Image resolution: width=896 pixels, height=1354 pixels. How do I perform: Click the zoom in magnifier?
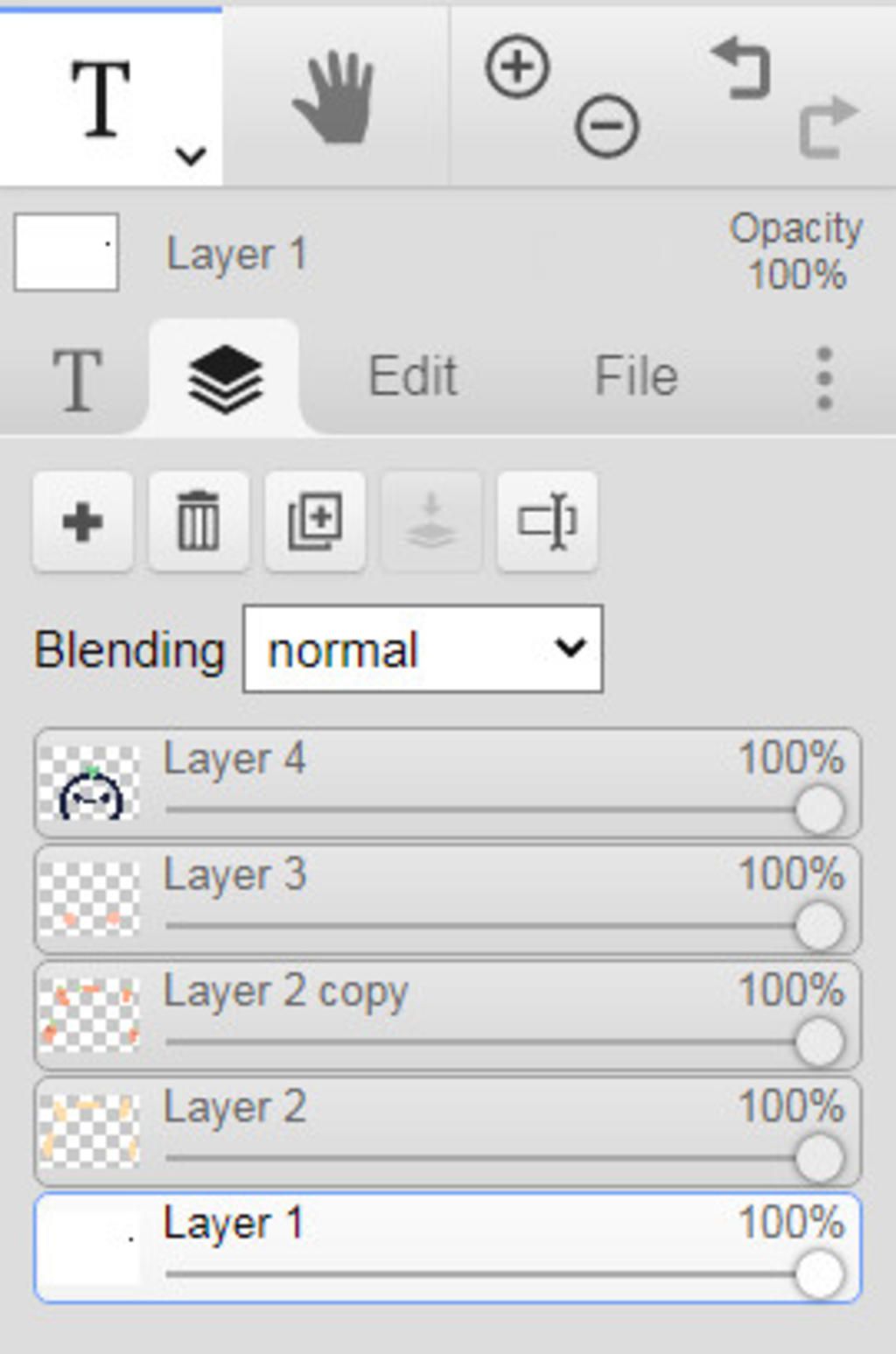point(517,67)
